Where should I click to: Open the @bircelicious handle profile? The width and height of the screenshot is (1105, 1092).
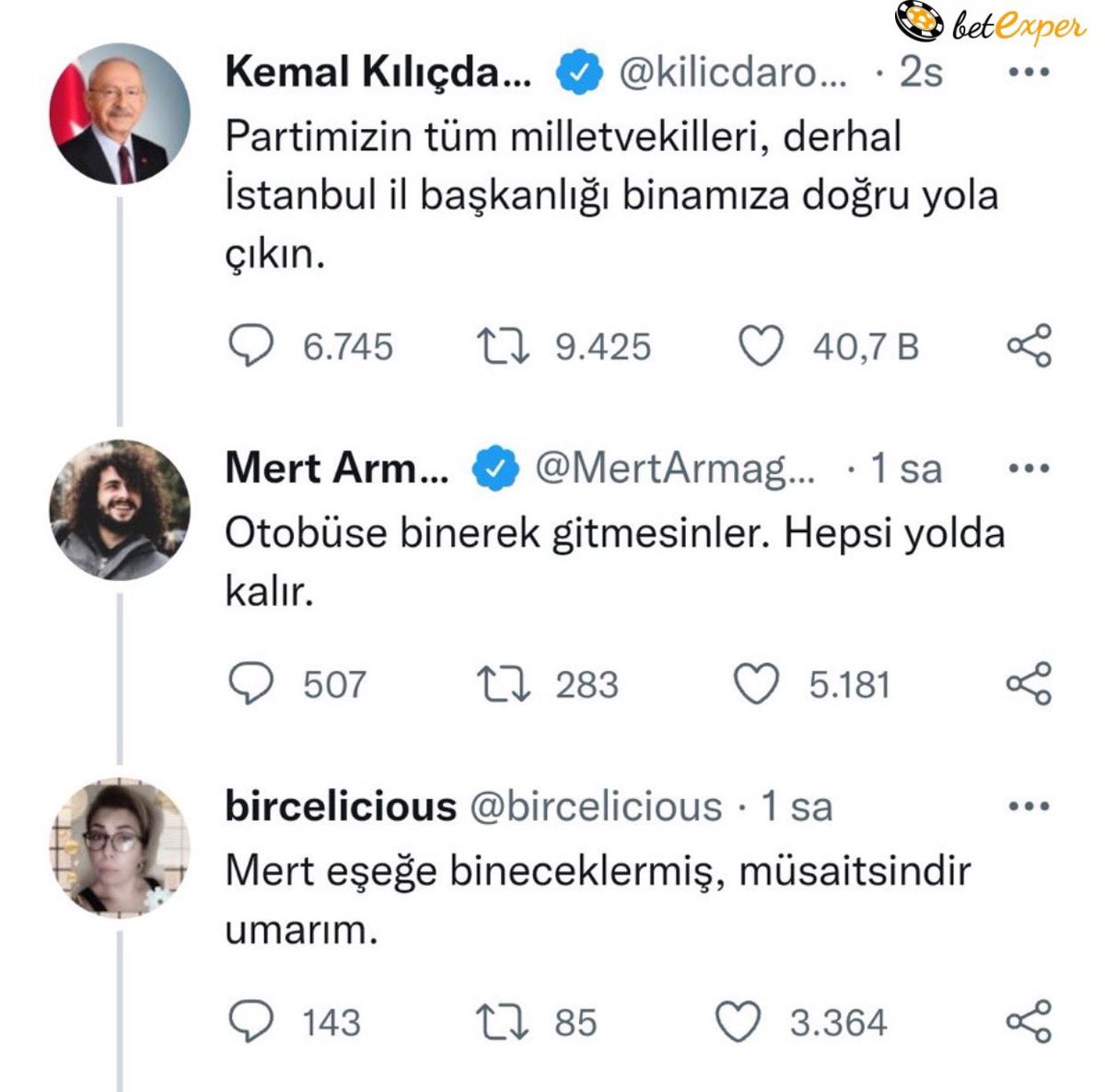click(596, 807)
